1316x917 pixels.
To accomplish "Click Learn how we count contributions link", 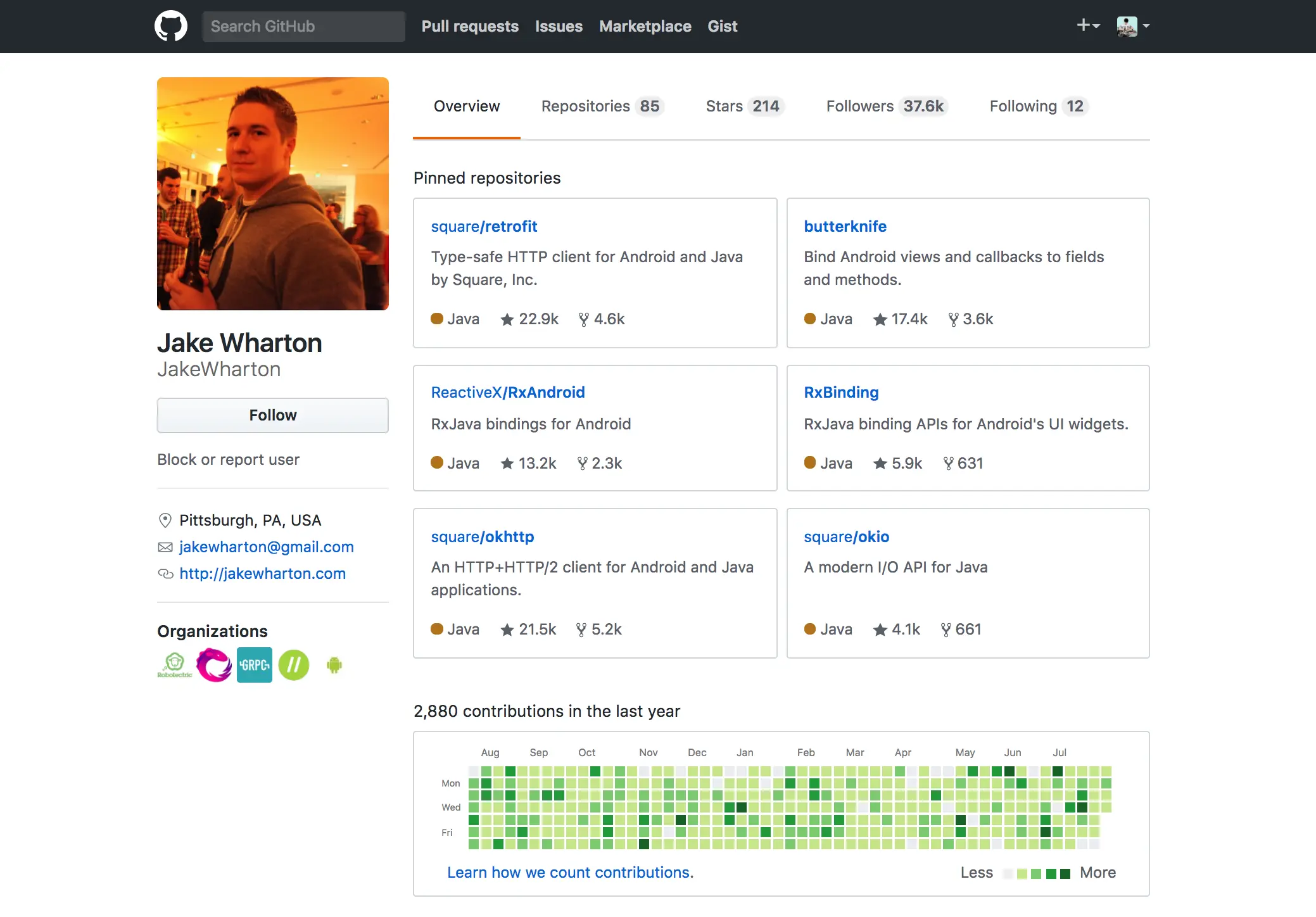I will [570, 873].
